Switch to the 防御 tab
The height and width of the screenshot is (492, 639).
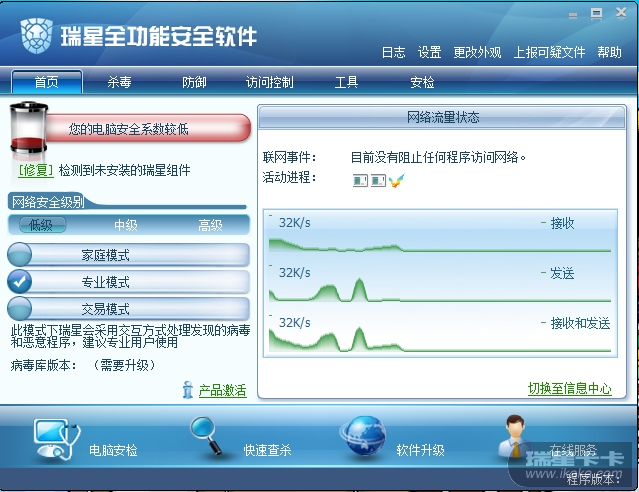pyautogui.click(x=194, y=82)
